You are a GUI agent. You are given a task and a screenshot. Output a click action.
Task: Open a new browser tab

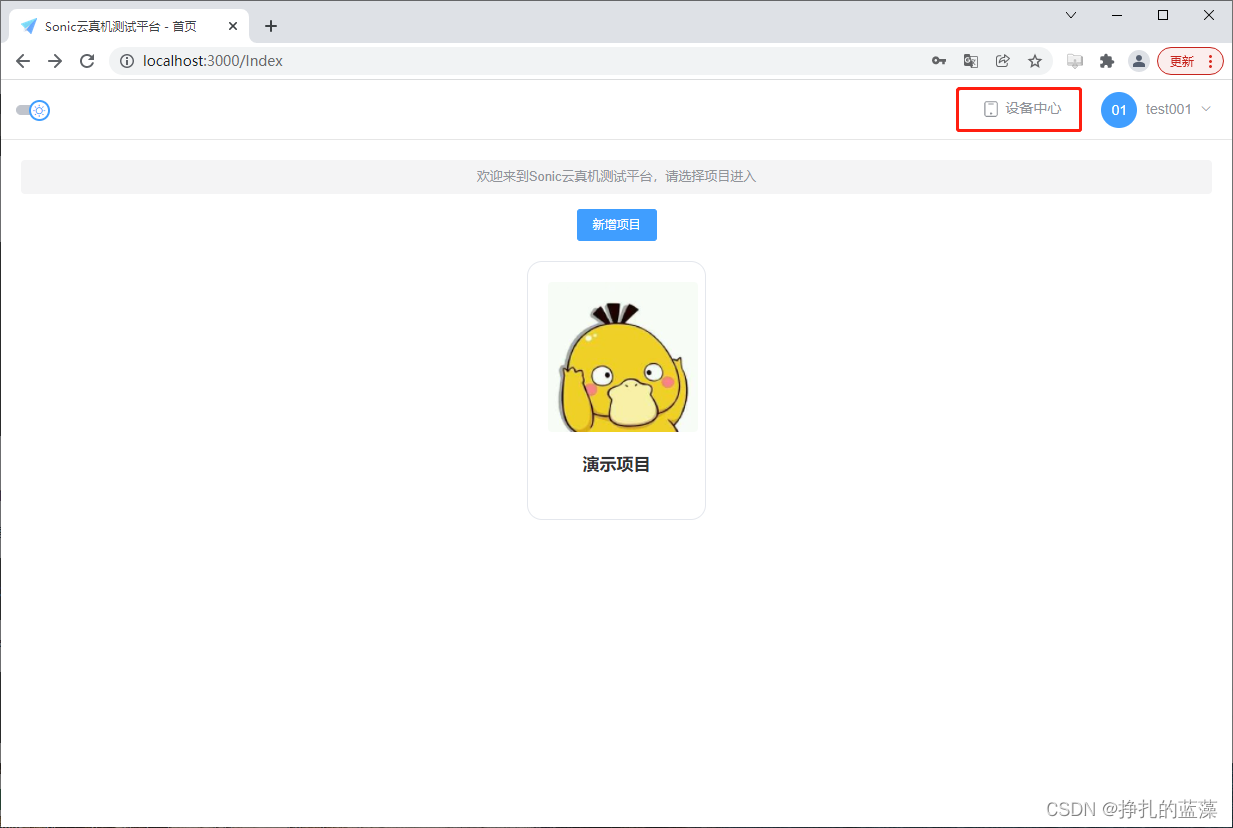[270, 26]
